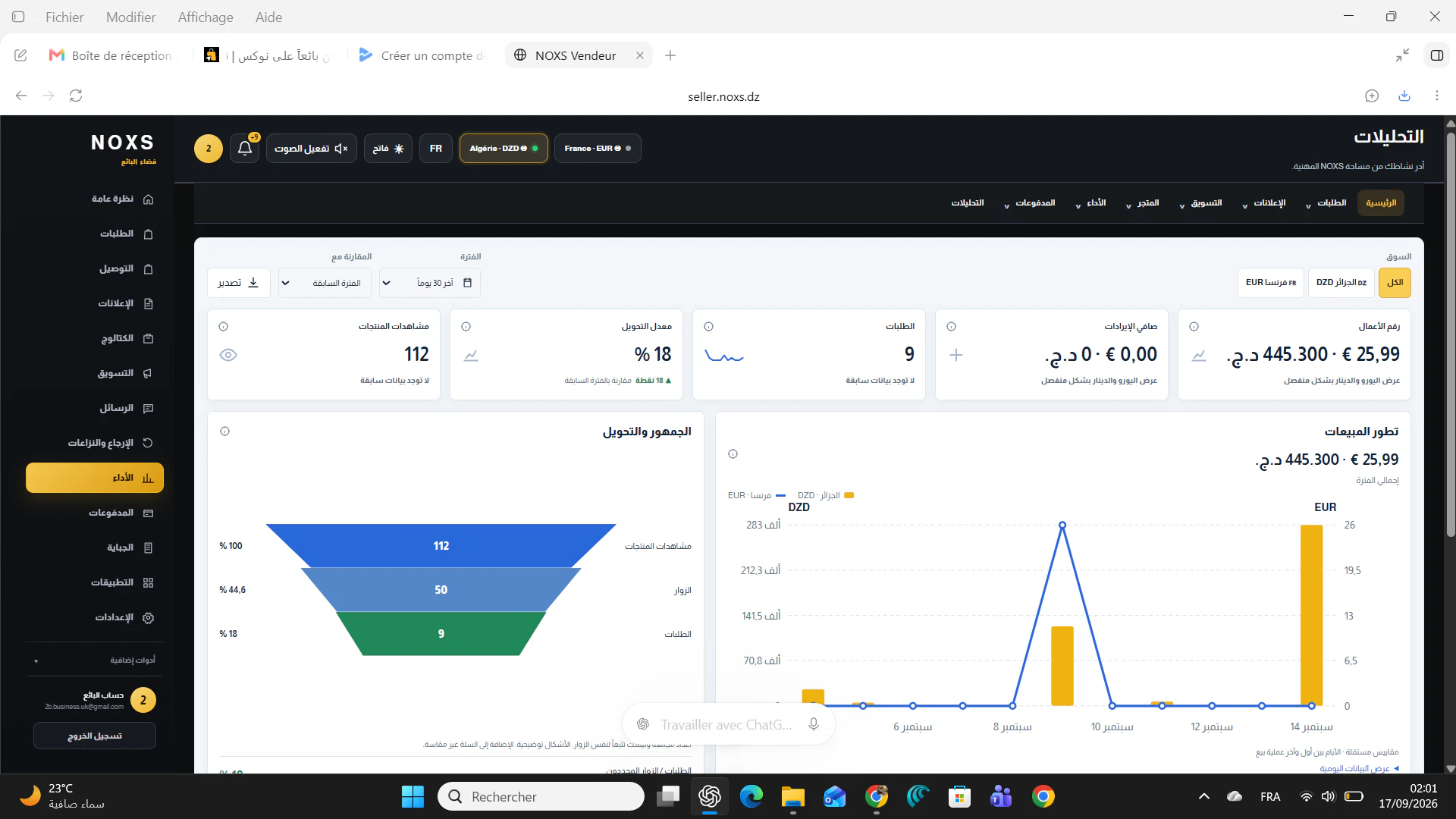Screen dimensions: 1456x819
Task: Click the microphone in ChatGPT bar
Action: coord(814,724)
